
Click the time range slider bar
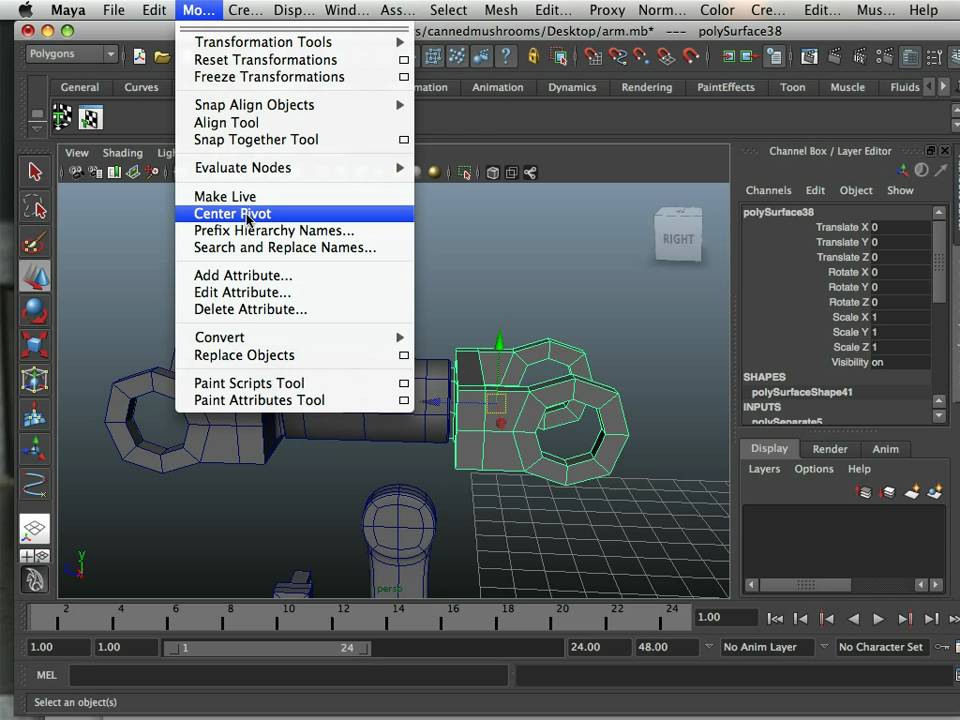coord(266,648)
